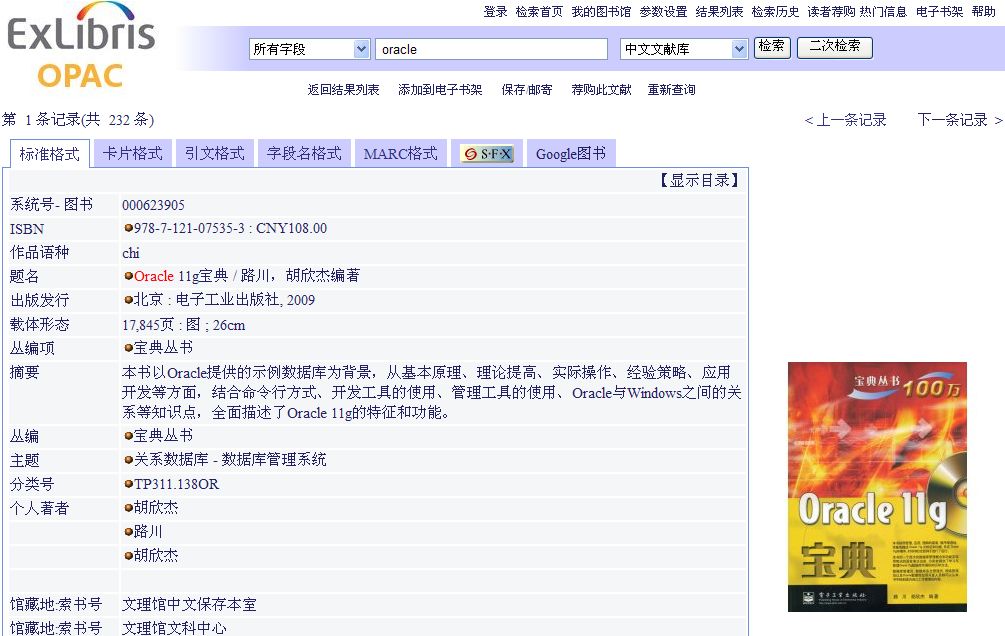Image resolution: width=1005 pixels, height=636 pixels.
Task: Click 荐购此文献 recommend purchase
Action: click(601, 90)
